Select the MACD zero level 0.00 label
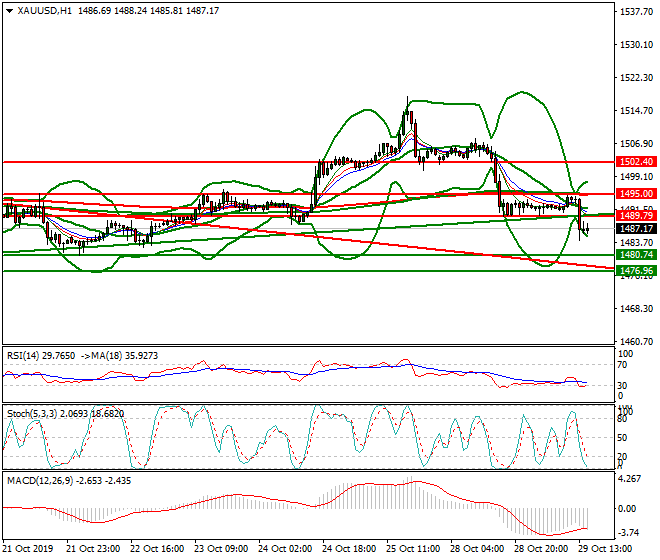Viewport: 660px width, 560px height. [x=627, y=509]
